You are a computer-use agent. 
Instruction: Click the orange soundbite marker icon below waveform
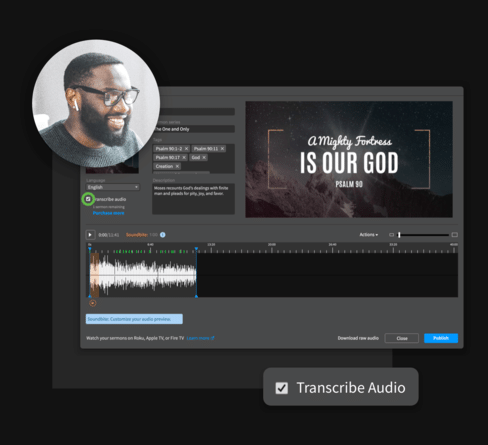click(x=93, y=303)
